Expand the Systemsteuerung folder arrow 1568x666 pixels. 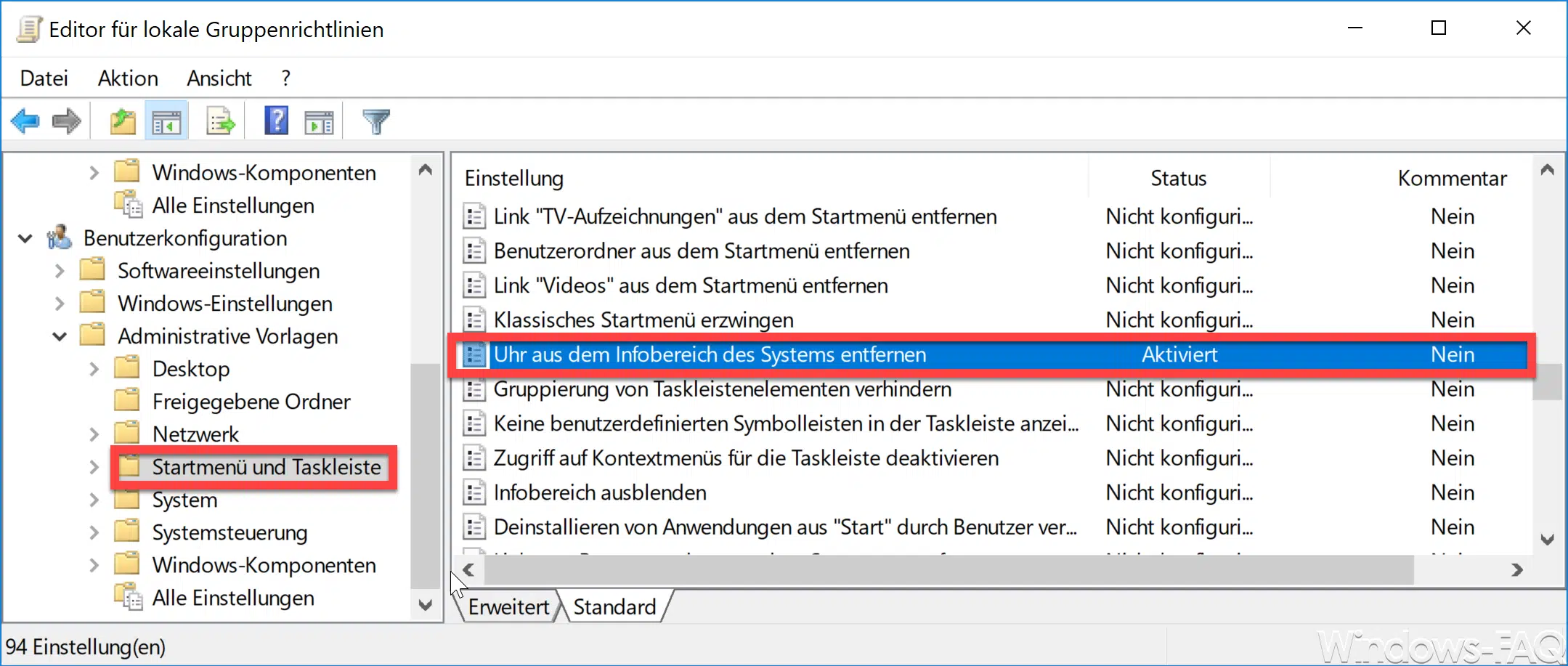(x=94, y=532)
